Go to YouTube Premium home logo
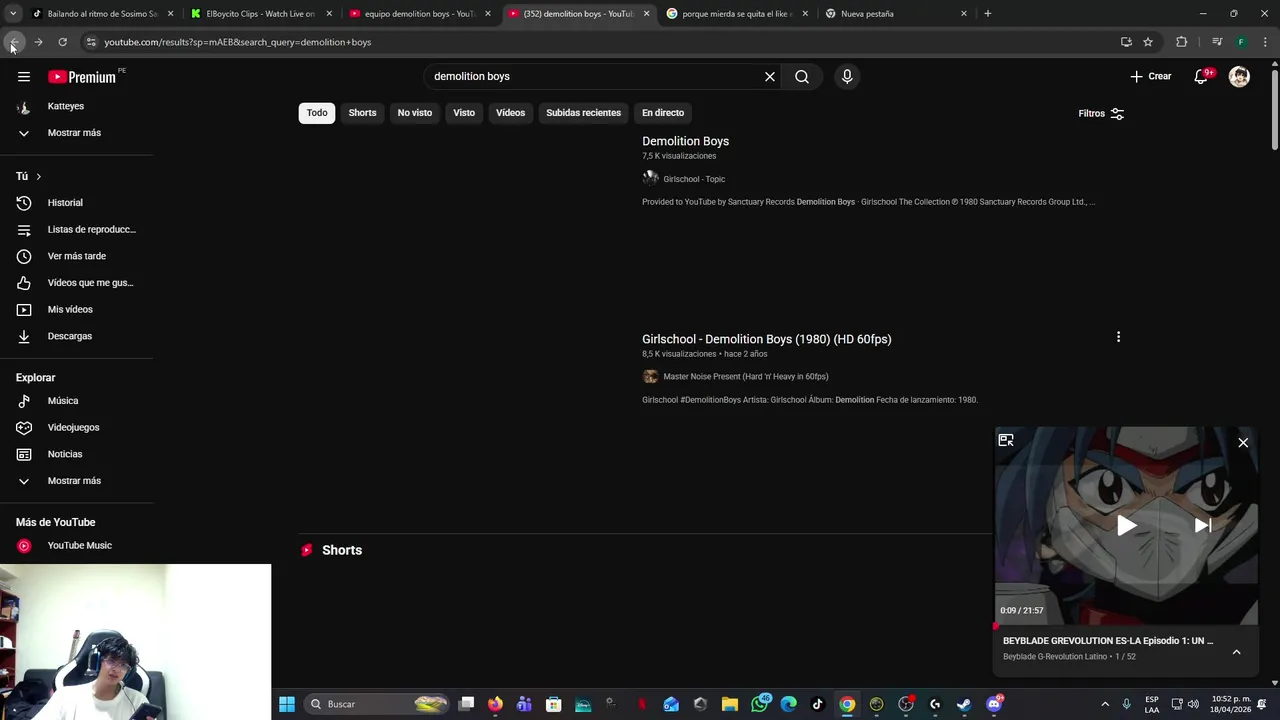Screen dimensions: 1280x720 (x=82, y=77)
